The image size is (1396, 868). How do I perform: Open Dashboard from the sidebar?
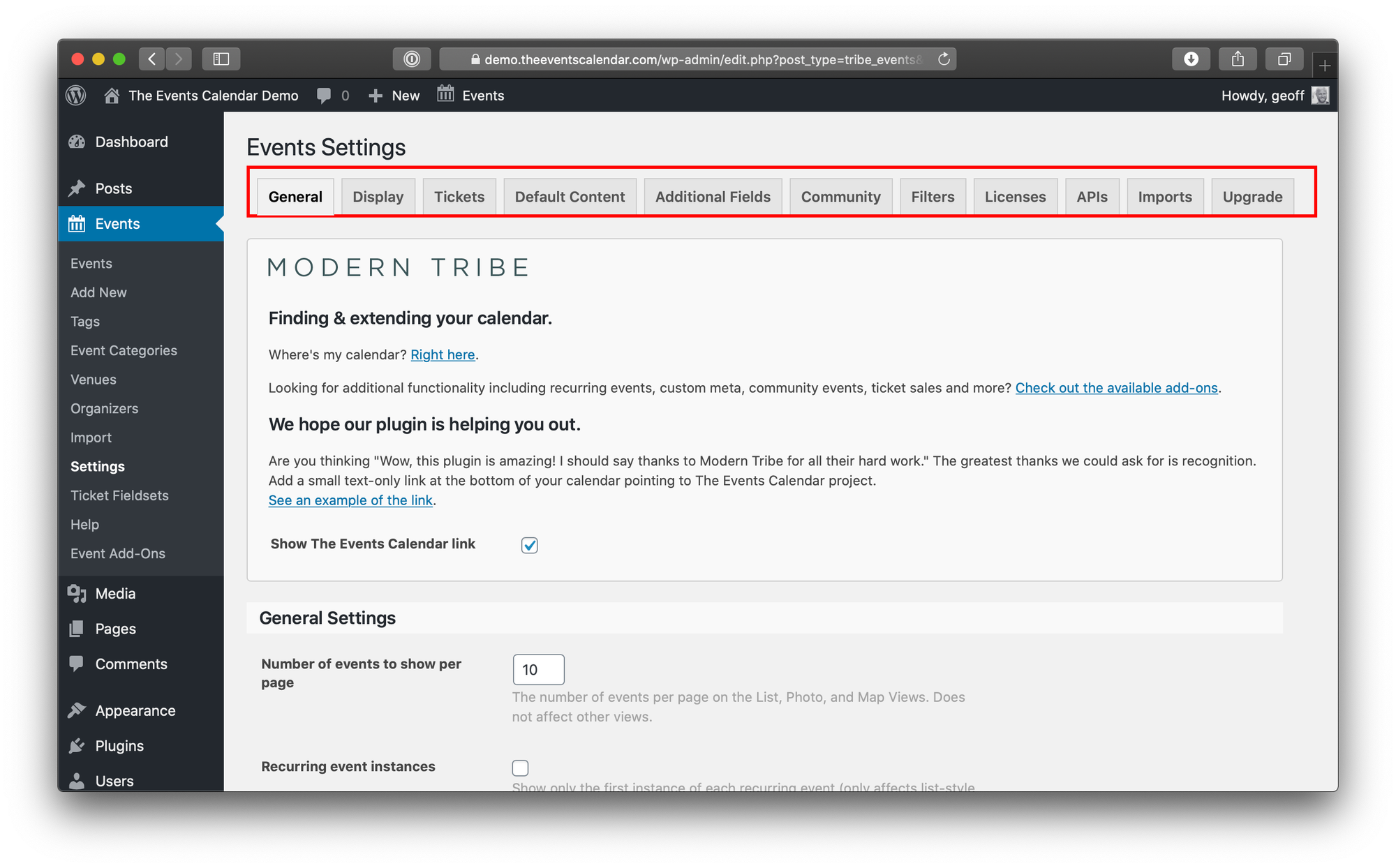pos(131,142)
